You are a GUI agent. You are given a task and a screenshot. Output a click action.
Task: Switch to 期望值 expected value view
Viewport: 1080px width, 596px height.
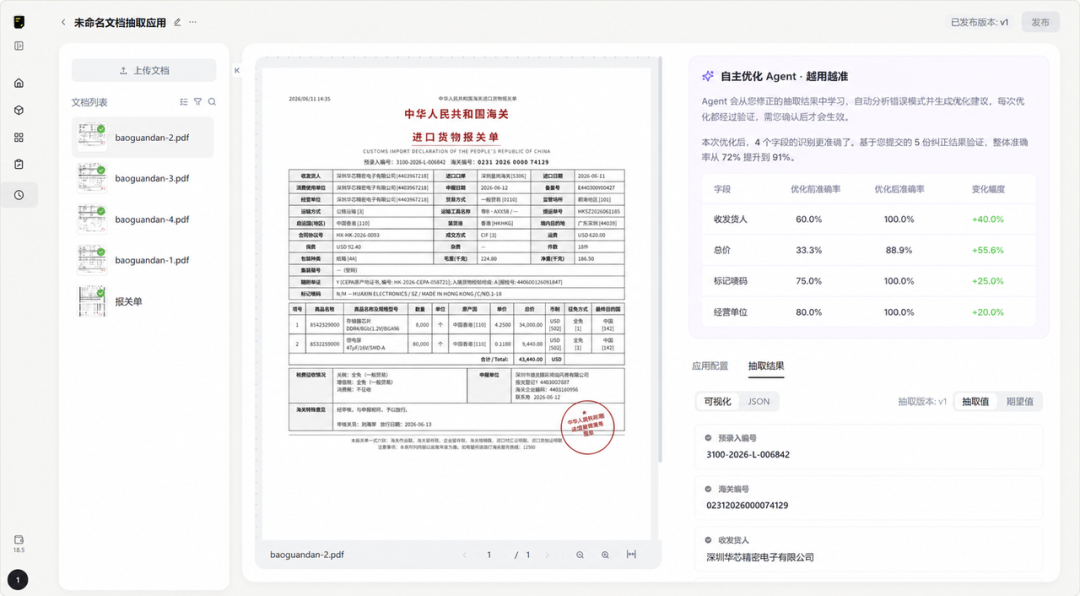[1019, 402]
